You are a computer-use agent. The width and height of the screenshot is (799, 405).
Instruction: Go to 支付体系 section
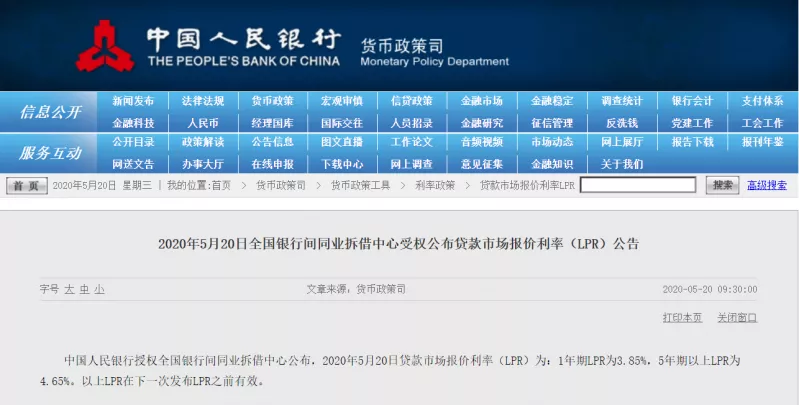point(762,101)
